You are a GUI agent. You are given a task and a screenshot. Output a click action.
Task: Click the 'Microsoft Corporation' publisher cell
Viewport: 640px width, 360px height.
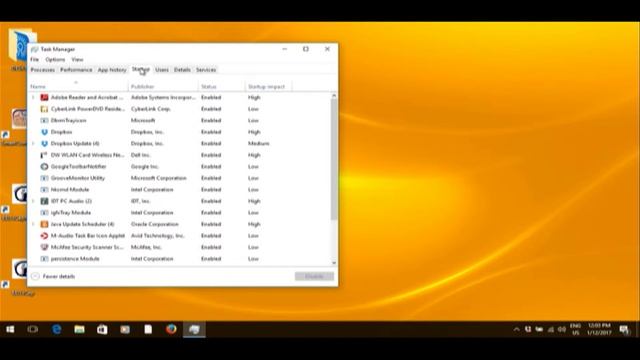click(x=158, y=178)
